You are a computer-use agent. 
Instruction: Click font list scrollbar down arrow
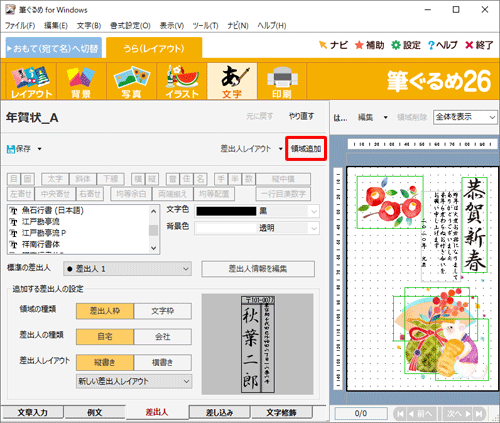tap(153, 248)
